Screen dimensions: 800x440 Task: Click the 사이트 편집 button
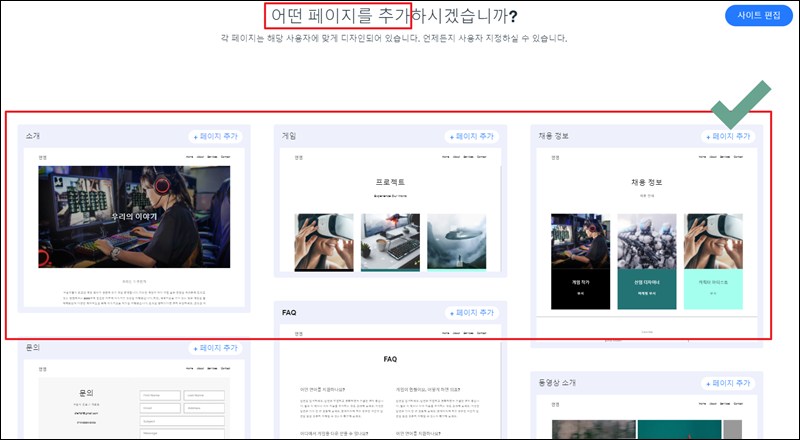759,15
